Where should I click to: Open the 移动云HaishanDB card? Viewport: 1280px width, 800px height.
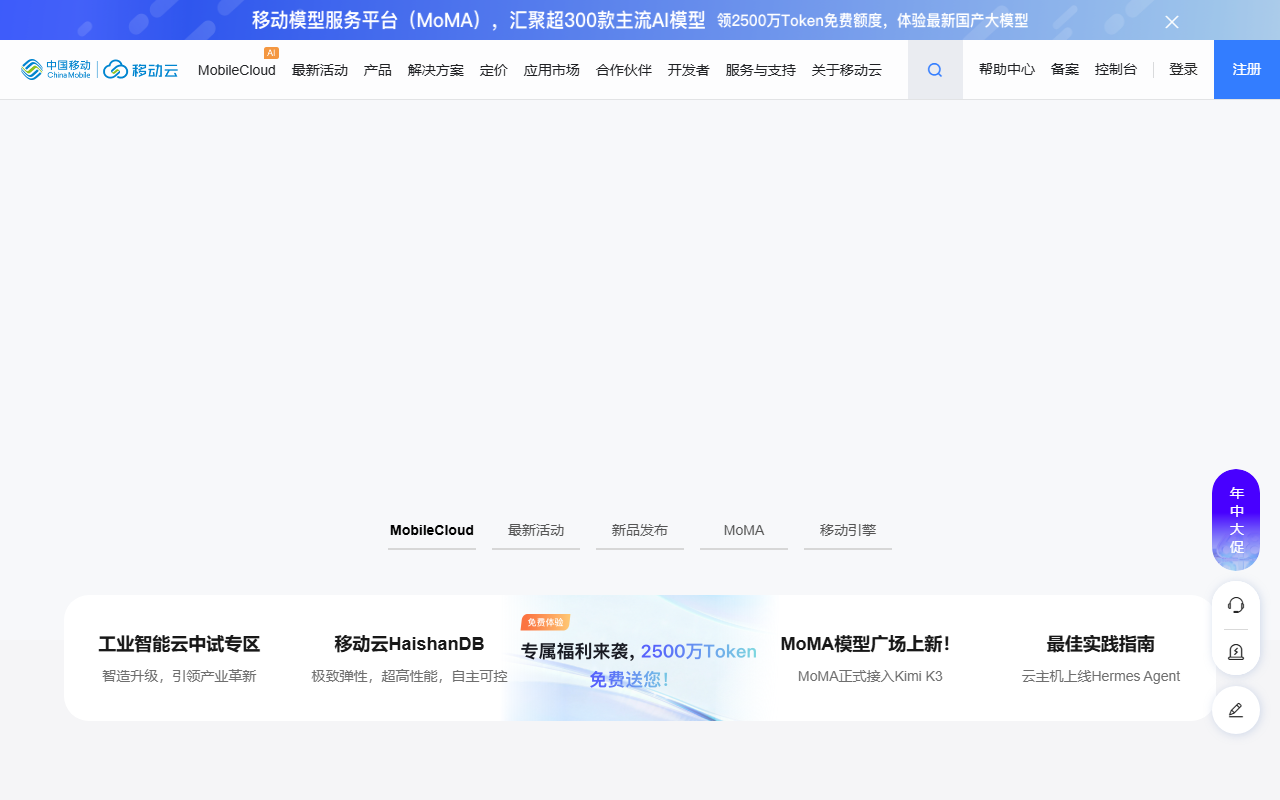tap(409, 658)
